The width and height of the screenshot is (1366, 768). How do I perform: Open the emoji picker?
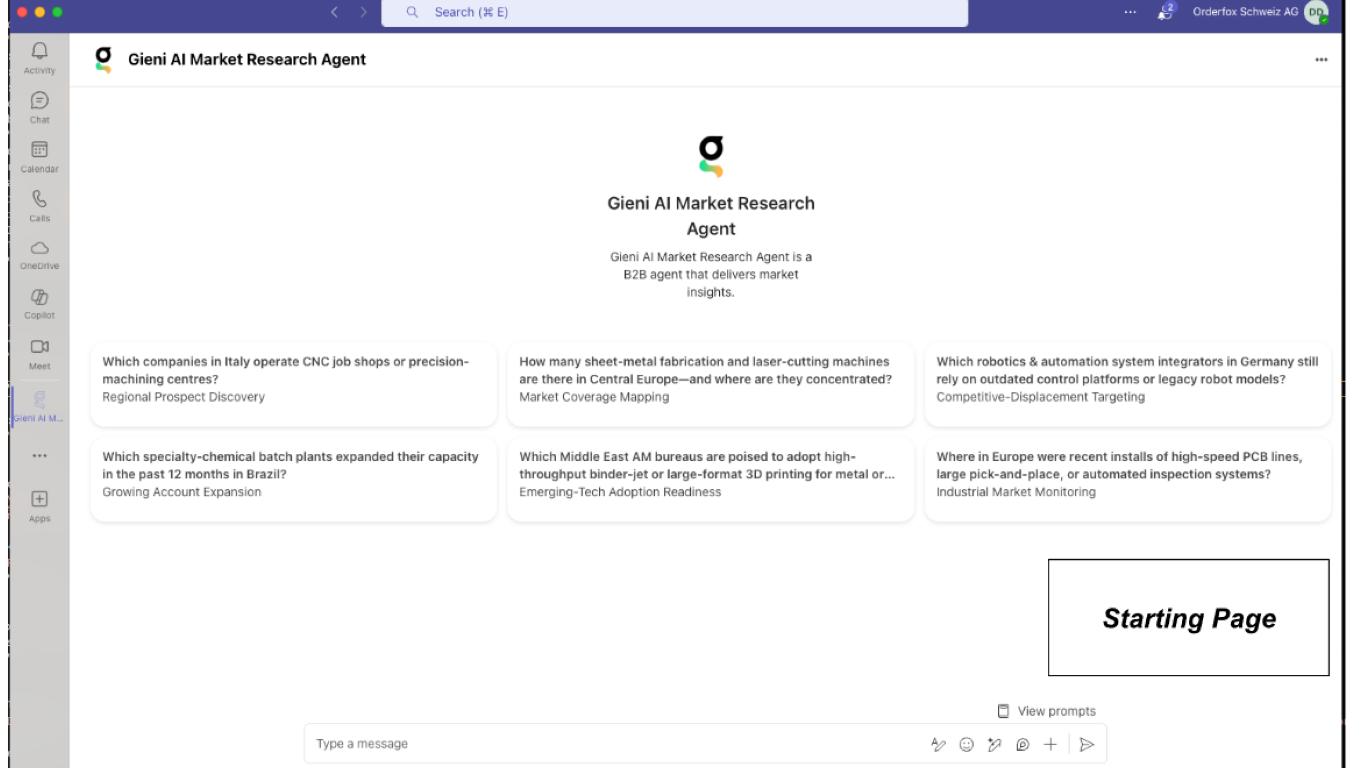(x=966, y=744)
